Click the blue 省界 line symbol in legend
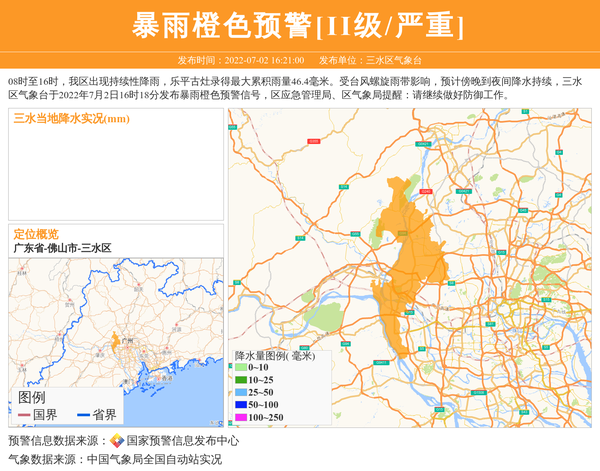 point(79,415)
